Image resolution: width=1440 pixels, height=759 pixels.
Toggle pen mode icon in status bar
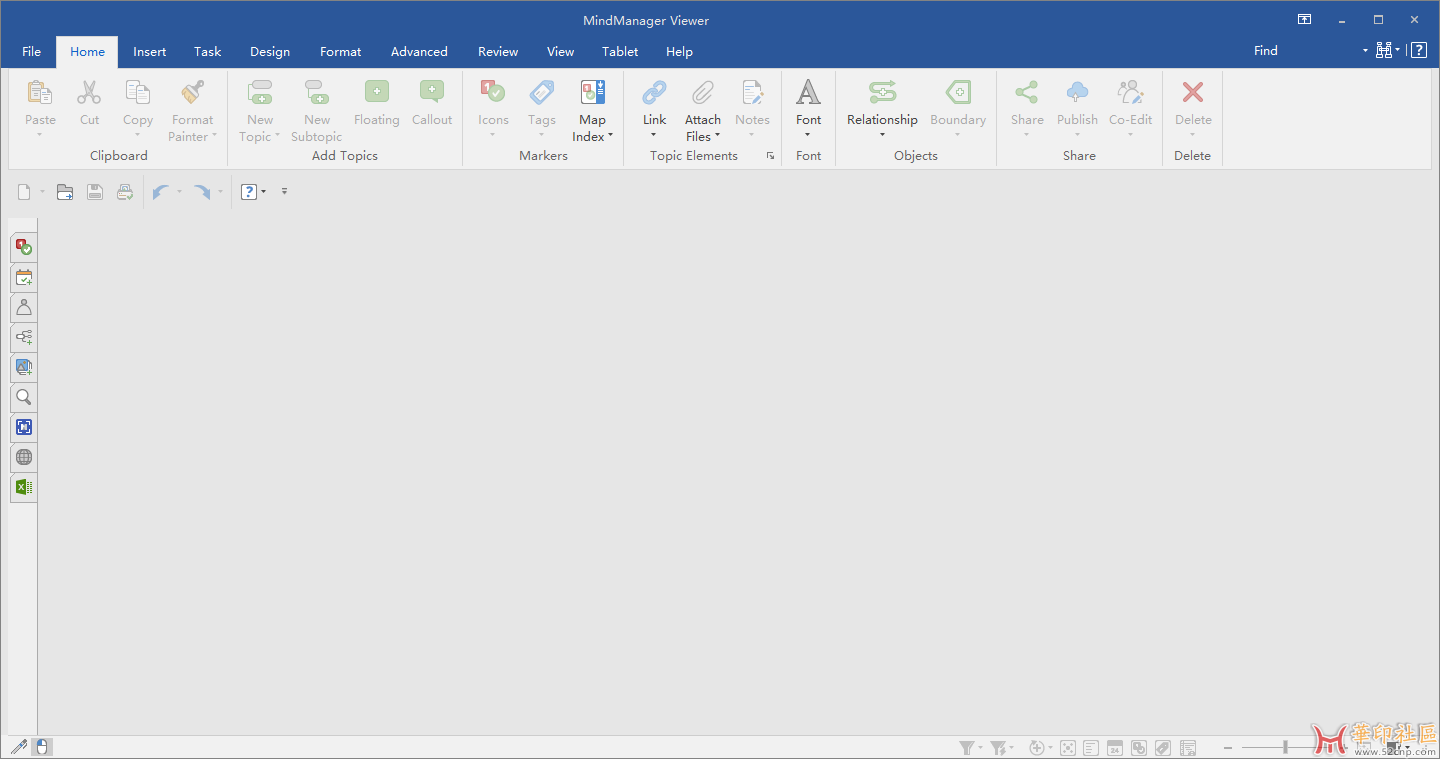(18, 747)
